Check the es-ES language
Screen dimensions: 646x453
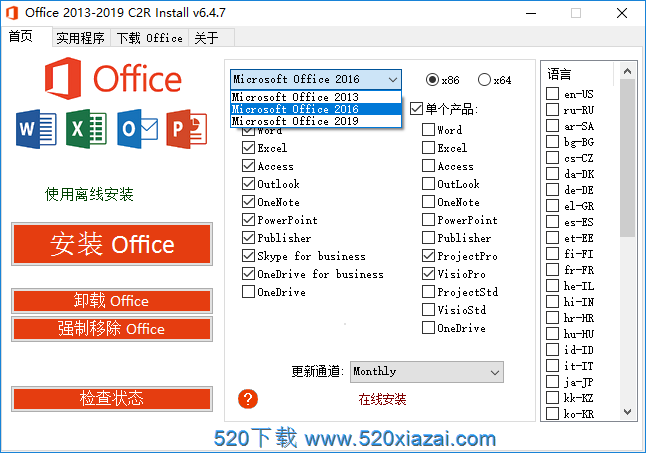[x=552, y=222]
